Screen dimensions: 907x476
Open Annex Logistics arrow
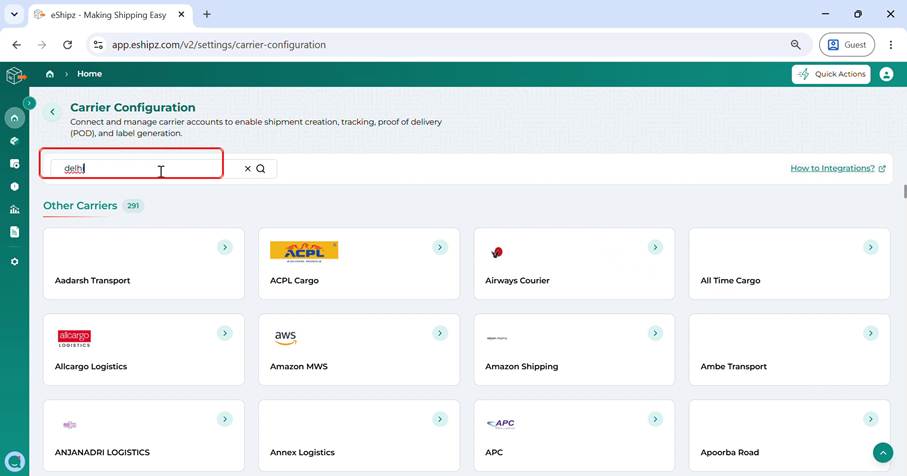point(440,419)
